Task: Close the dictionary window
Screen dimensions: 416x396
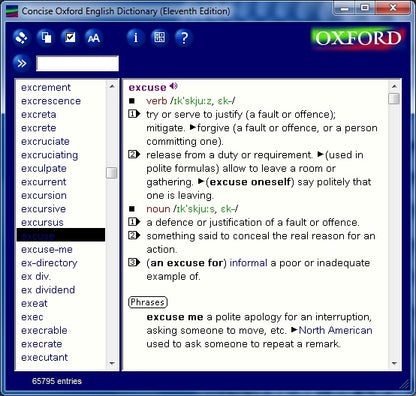Action: (393, 8)
